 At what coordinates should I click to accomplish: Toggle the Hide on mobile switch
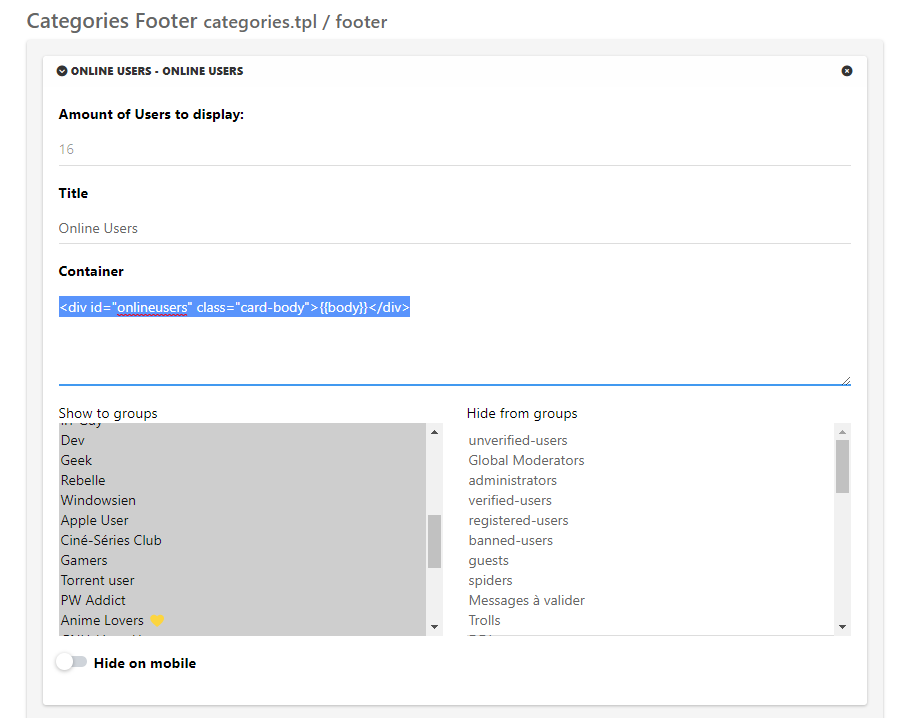[71, 662]
